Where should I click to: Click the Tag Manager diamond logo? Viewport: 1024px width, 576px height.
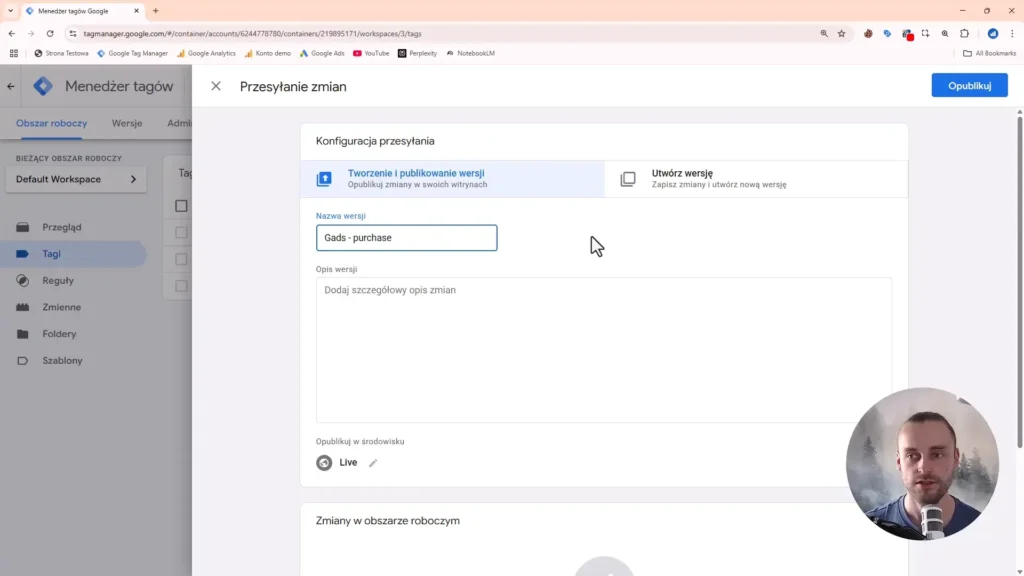43,86
